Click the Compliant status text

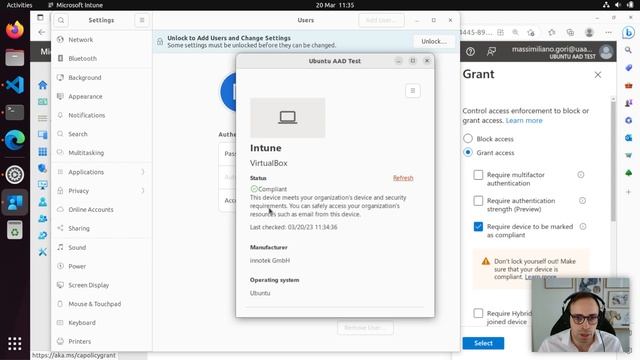pos(272,189)
